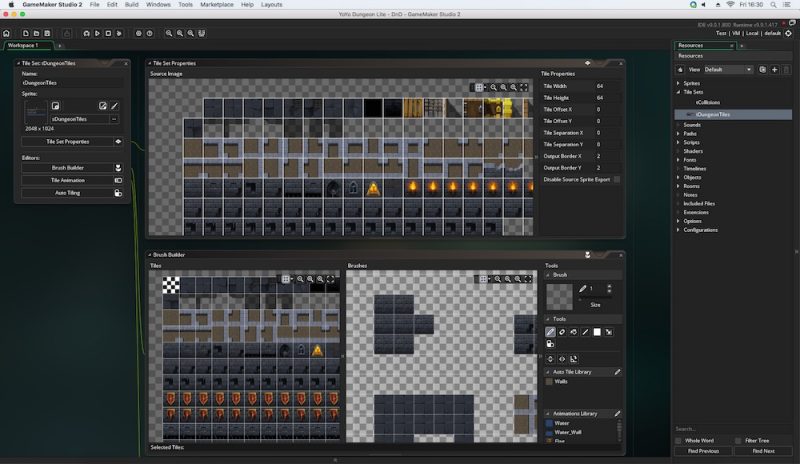This screenshot has height=464, width=800.
Task: Open the View Default dropdown
Action: [728, 70]
